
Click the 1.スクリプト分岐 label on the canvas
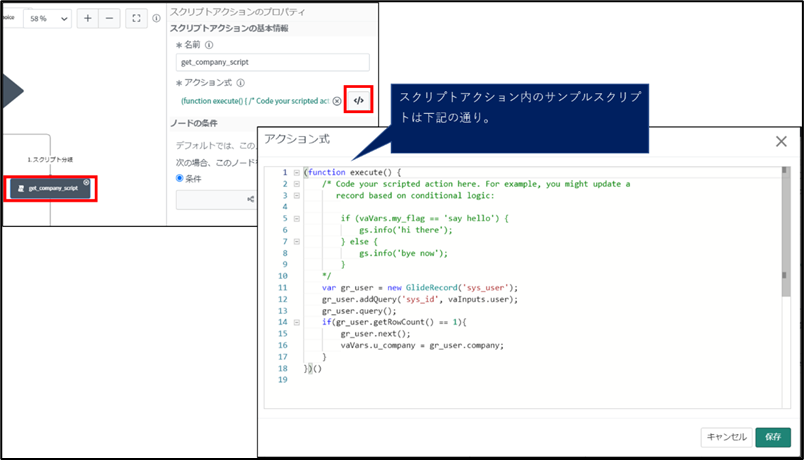pos(50,159)
